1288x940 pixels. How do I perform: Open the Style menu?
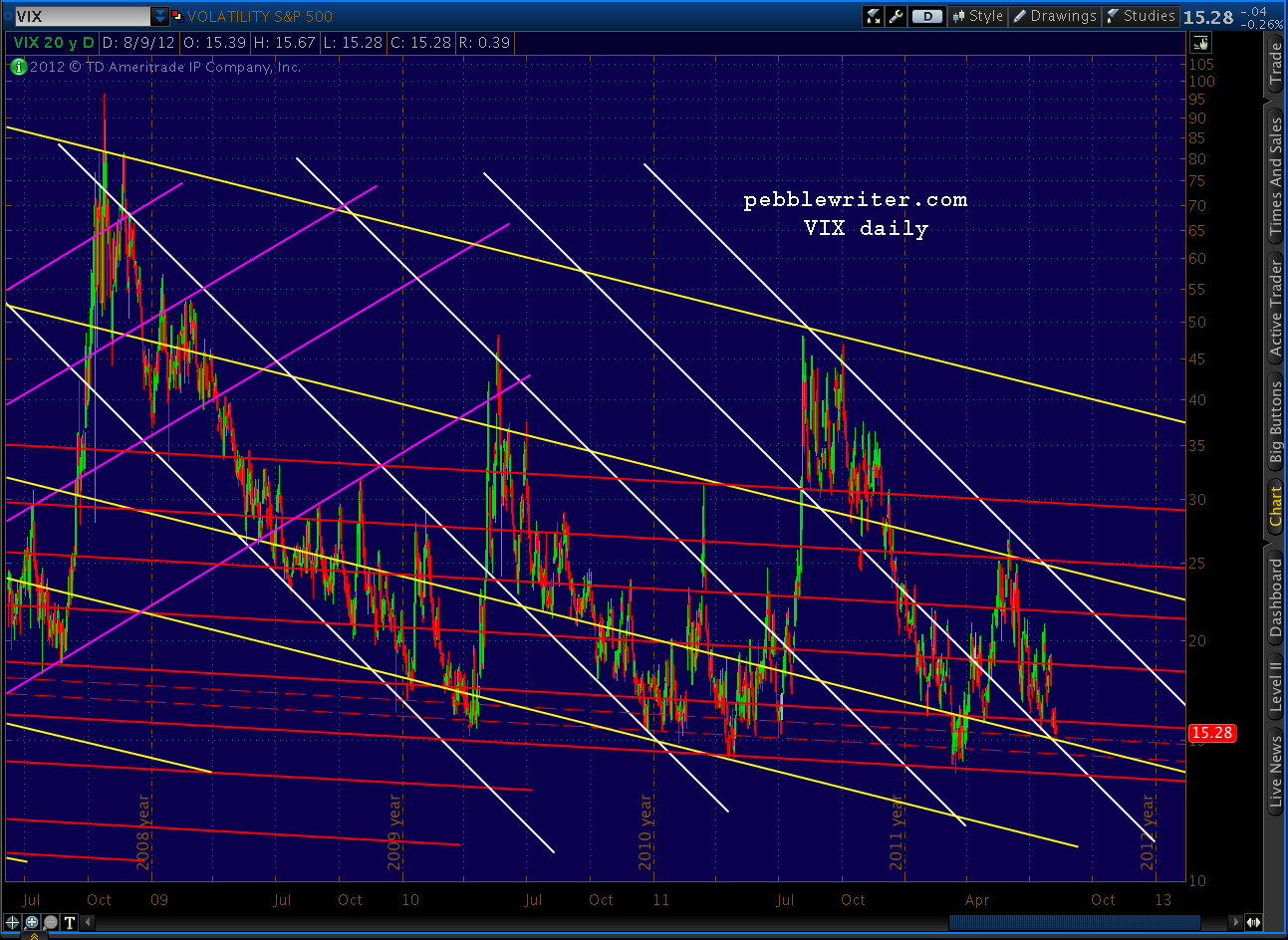pyautogui.click(x=977, y=16)
